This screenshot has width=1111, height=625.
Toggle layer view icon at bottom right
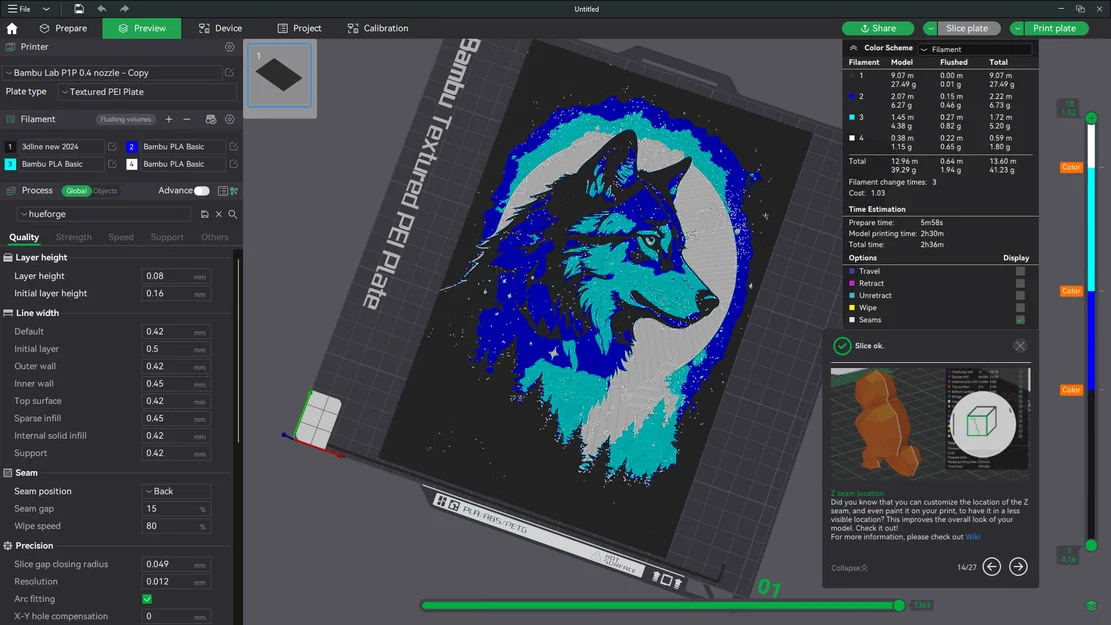1091,606
